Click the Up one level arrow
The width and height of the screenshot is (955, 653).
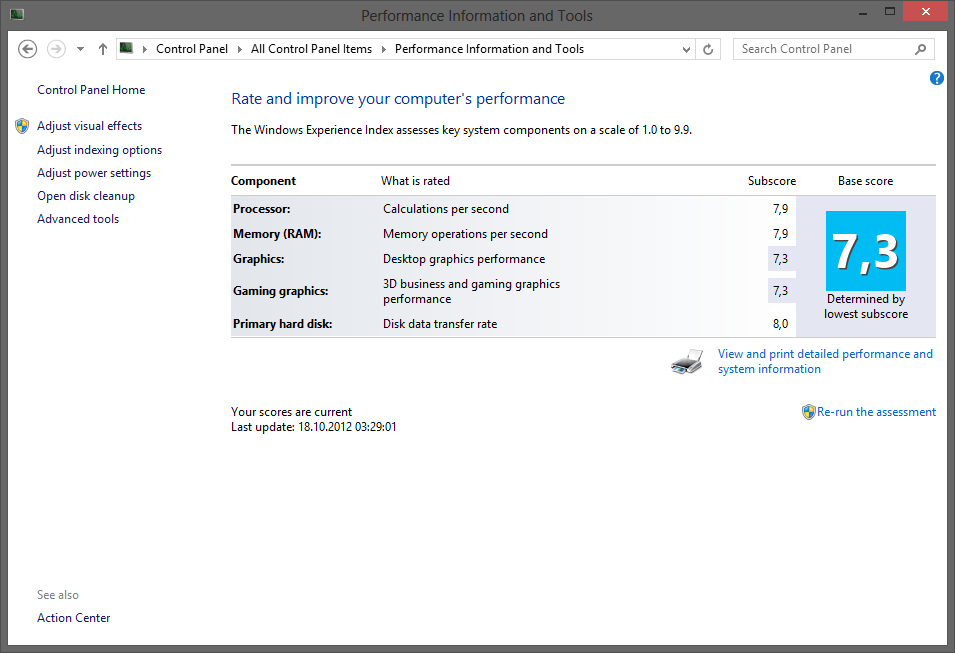(102, 48)
